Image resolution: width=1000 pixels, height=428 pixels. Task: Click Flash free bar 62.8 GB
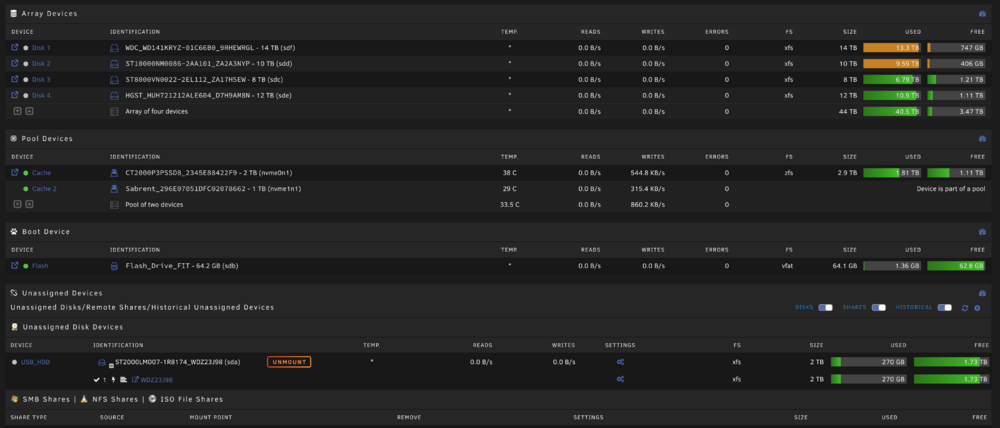(x=956, y=266)
